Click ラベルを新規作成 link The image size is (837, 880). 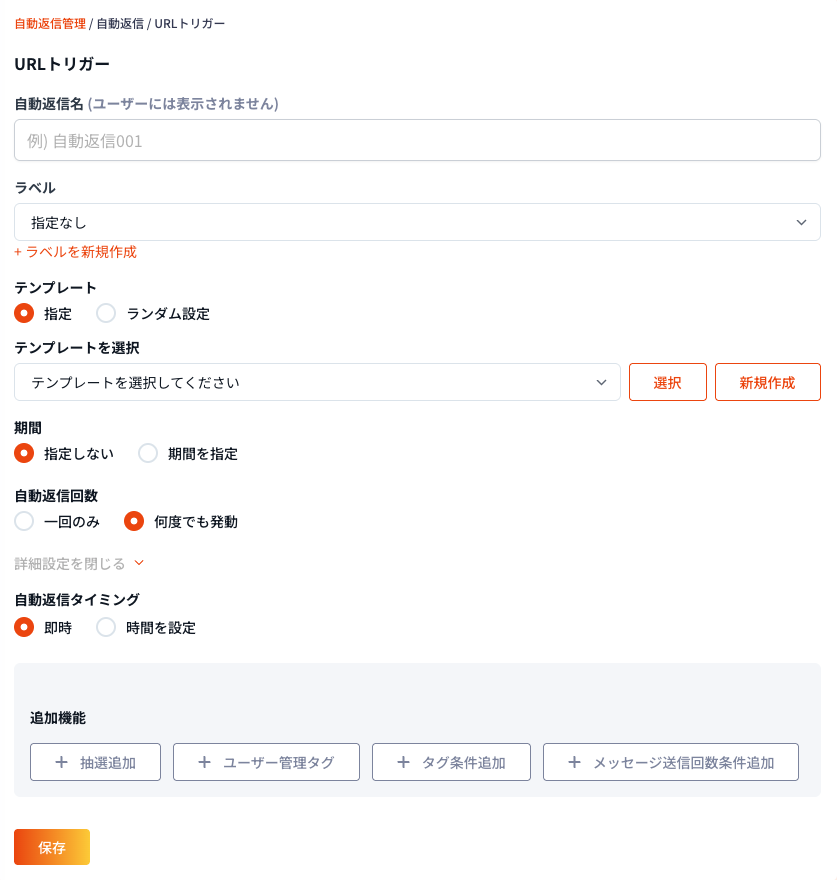75,252
